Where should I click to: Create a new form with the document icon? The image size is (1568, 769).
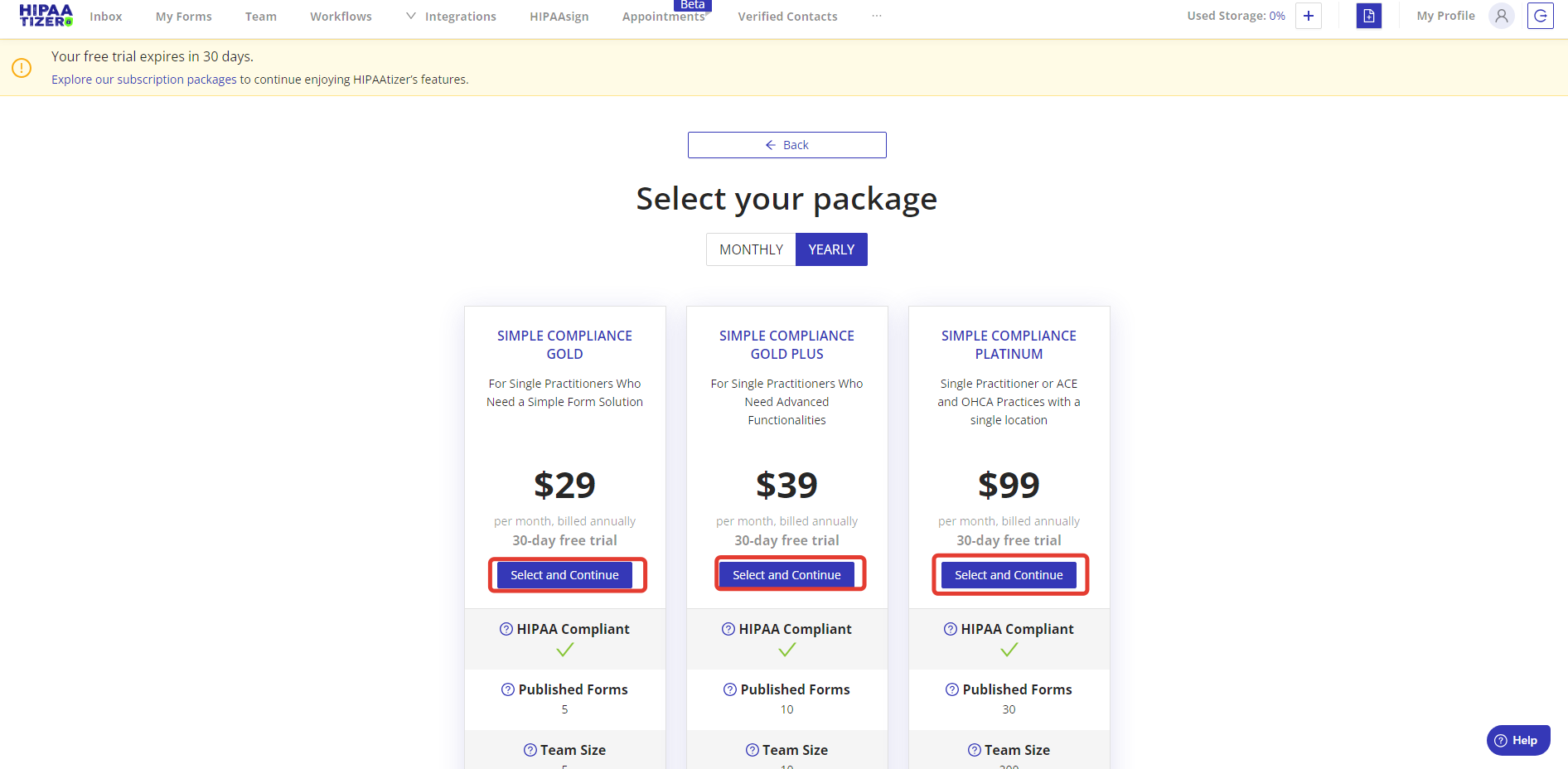(1368, 16)
